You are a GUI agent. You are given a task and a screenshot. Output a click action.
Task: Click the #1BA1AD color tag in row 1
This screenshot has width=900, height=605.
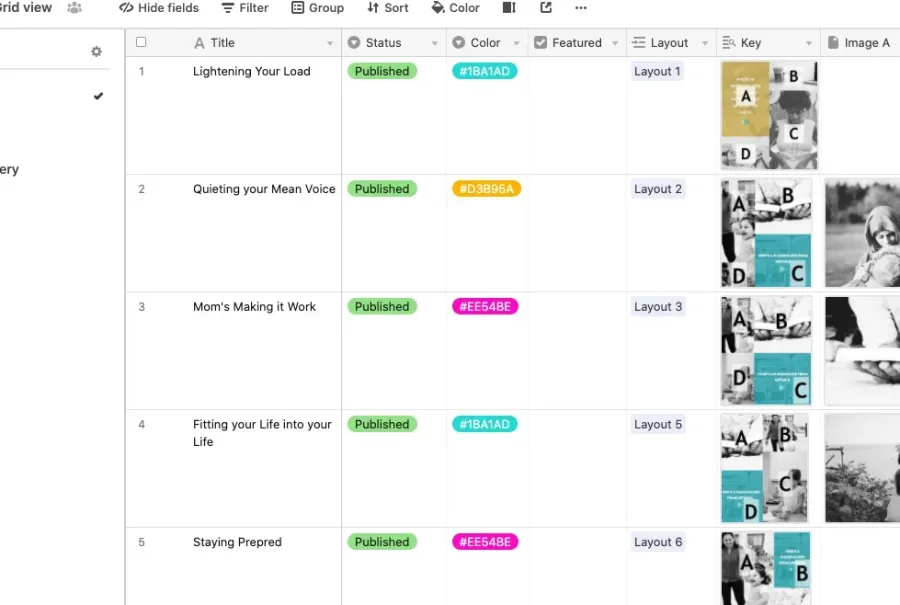[484, 71]
